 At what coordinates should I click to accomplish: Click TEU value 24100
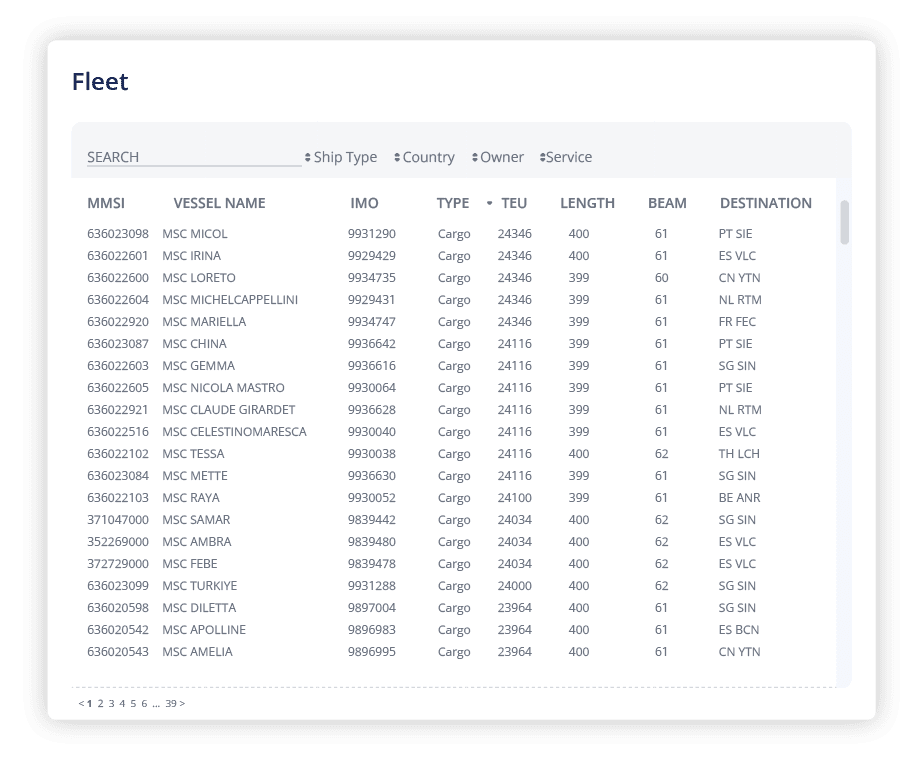point(514,498)
